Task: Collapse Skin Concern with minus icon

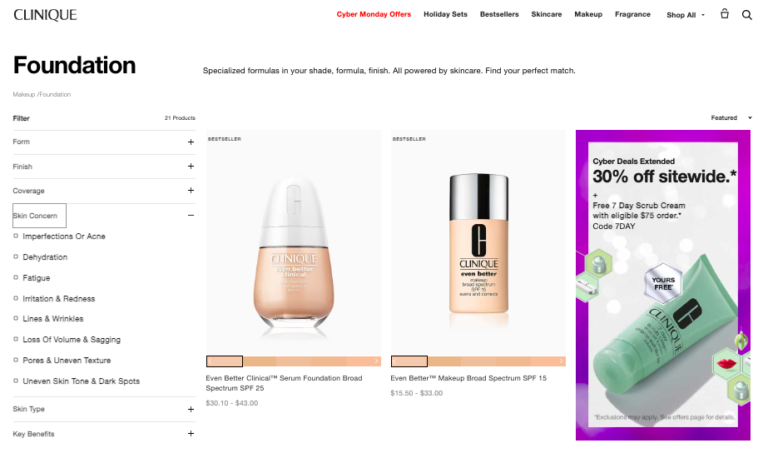Action: click(191, 215)
